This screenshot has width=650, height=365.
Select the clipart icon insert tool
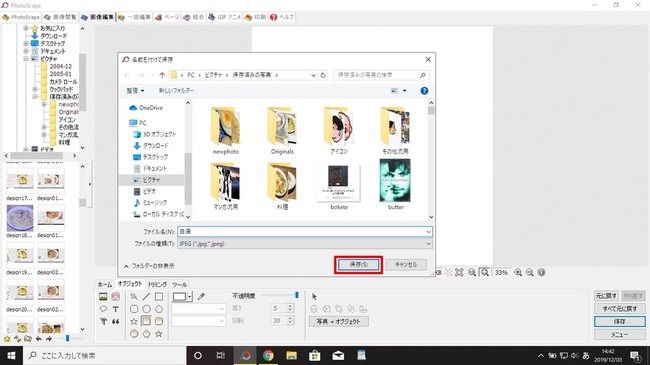(x=116, y=297)
